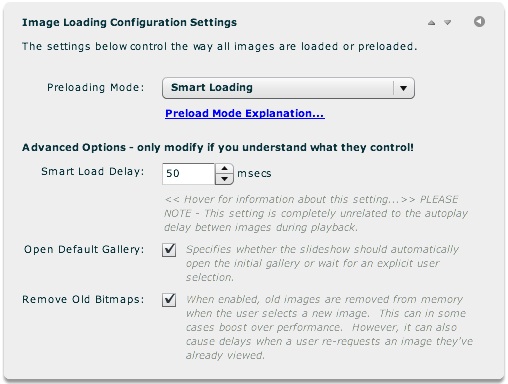This screenshot has height=384, width=508.
Task: Click the Image Loading Configuration Settings title
Action: (x=129, y=22)
